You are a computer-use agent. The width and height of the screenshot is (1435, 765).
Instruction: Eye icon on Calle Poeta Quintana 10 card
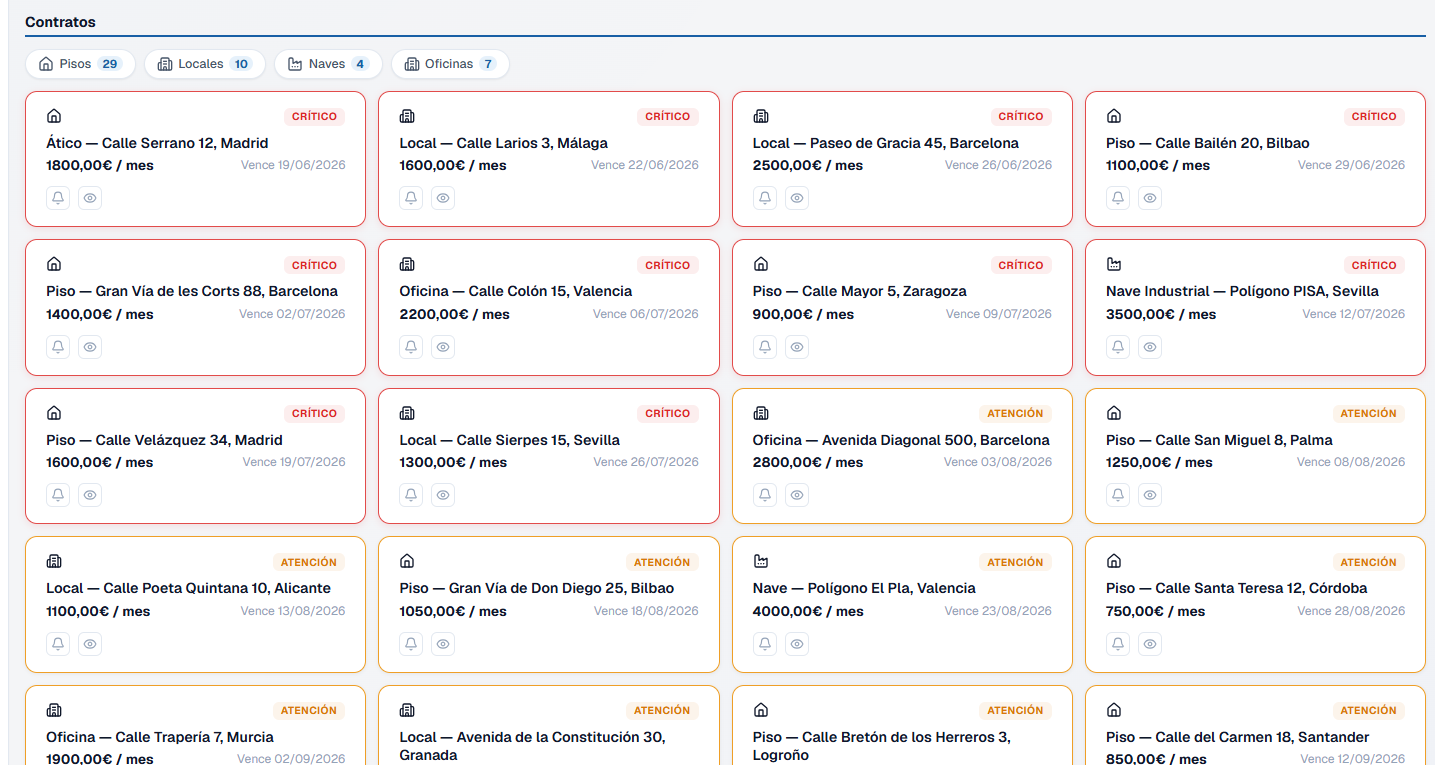90,644
